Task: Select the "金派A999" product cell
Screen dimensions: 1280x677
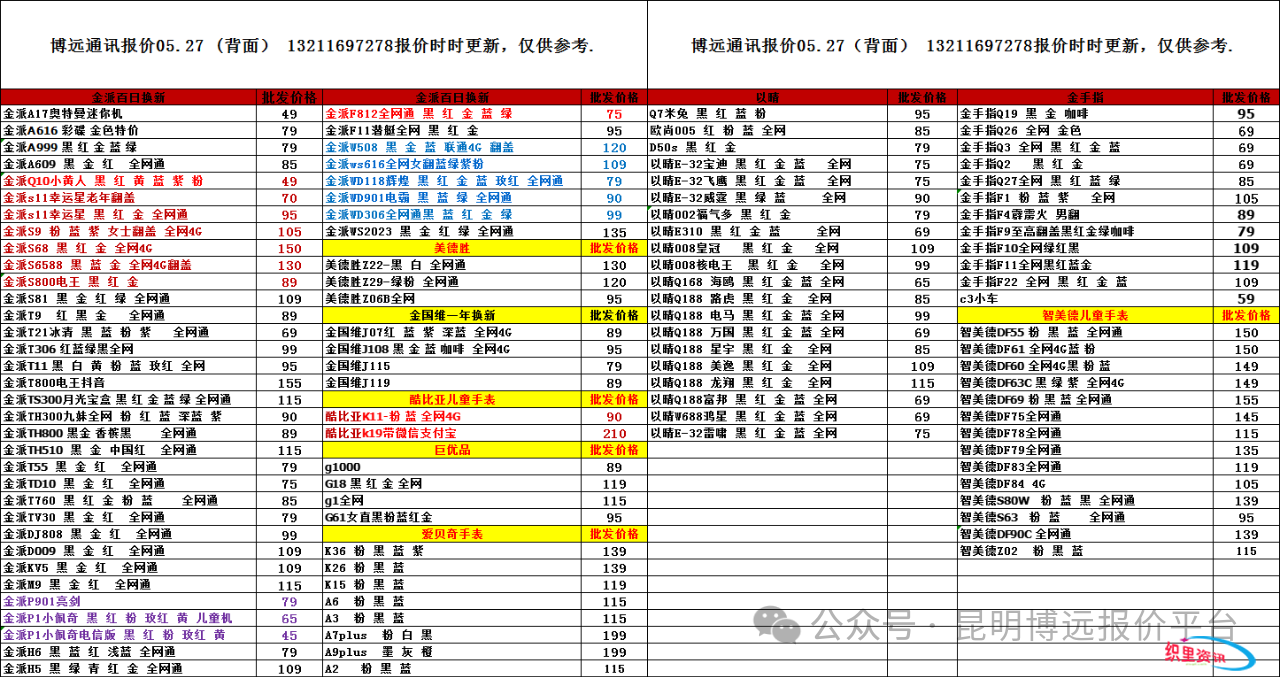Action: [x=129, y=148]
